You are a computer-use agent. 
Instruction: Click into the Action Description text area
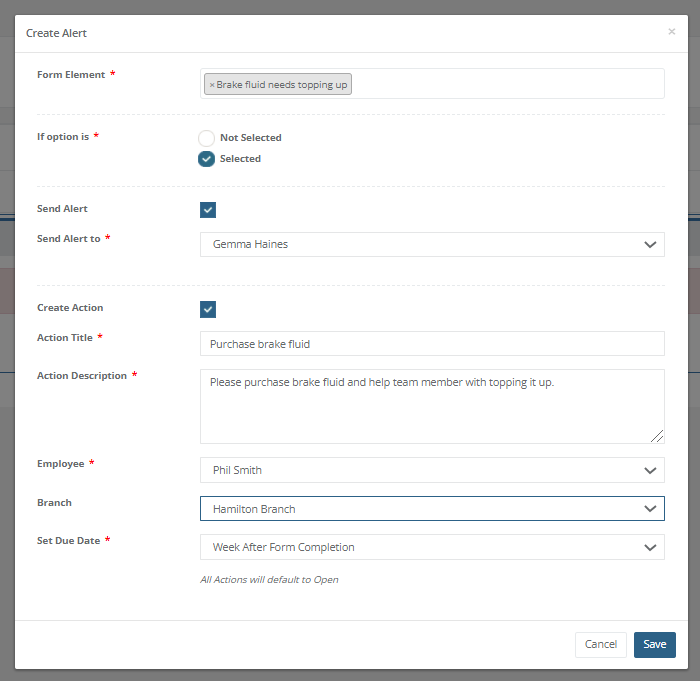(432, 406)
